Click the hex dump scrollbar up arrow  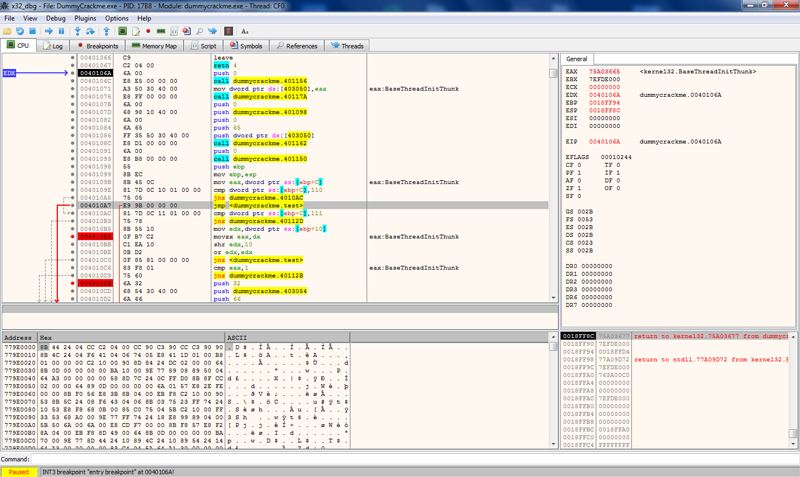[553, 337]
